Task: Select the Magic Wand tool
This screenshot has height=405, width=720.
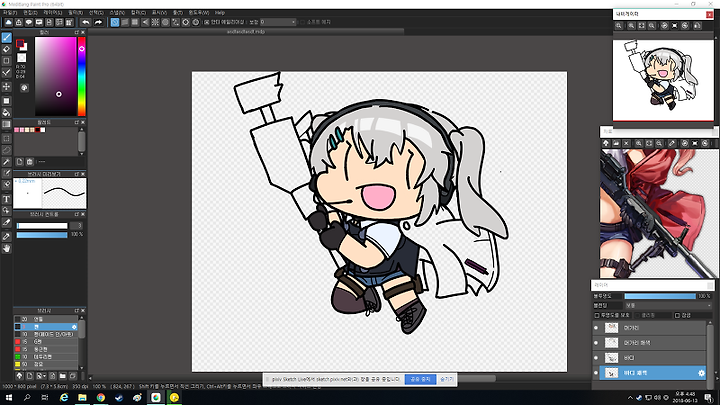Action: pos(6,162)
